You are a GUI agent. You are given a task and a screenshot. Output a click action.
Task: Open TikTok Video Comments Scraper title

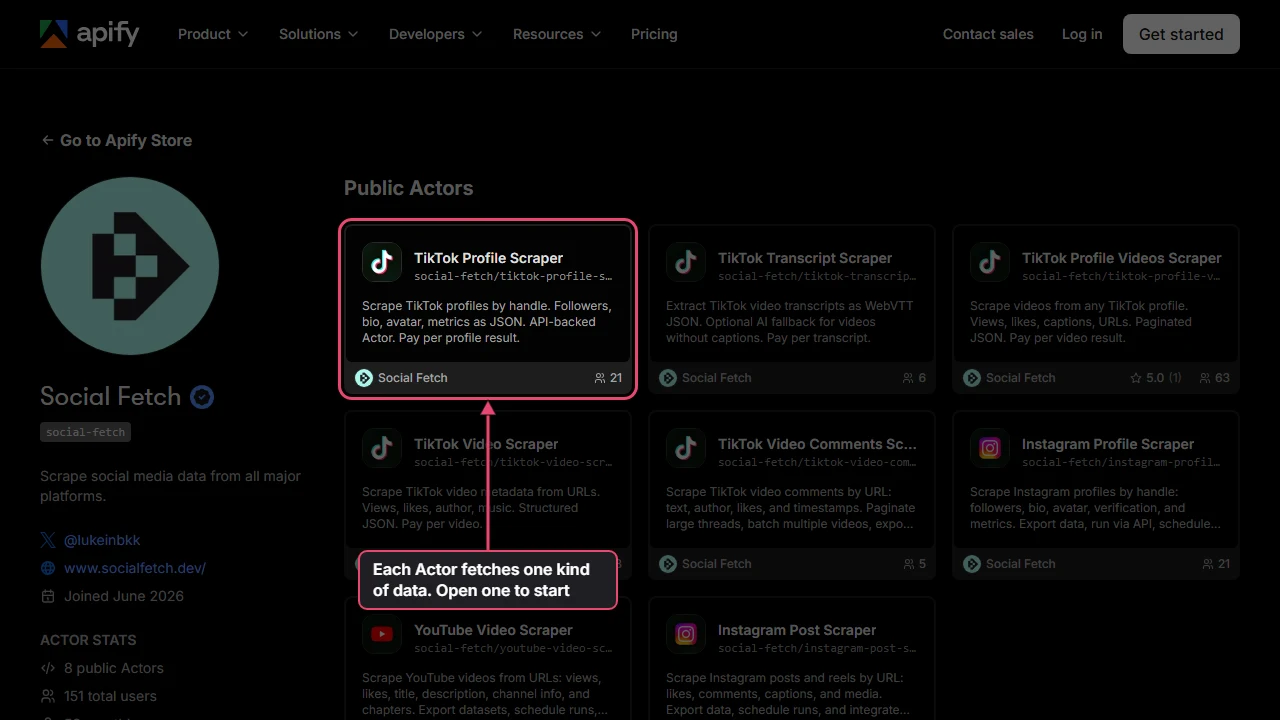coord(817,444)
